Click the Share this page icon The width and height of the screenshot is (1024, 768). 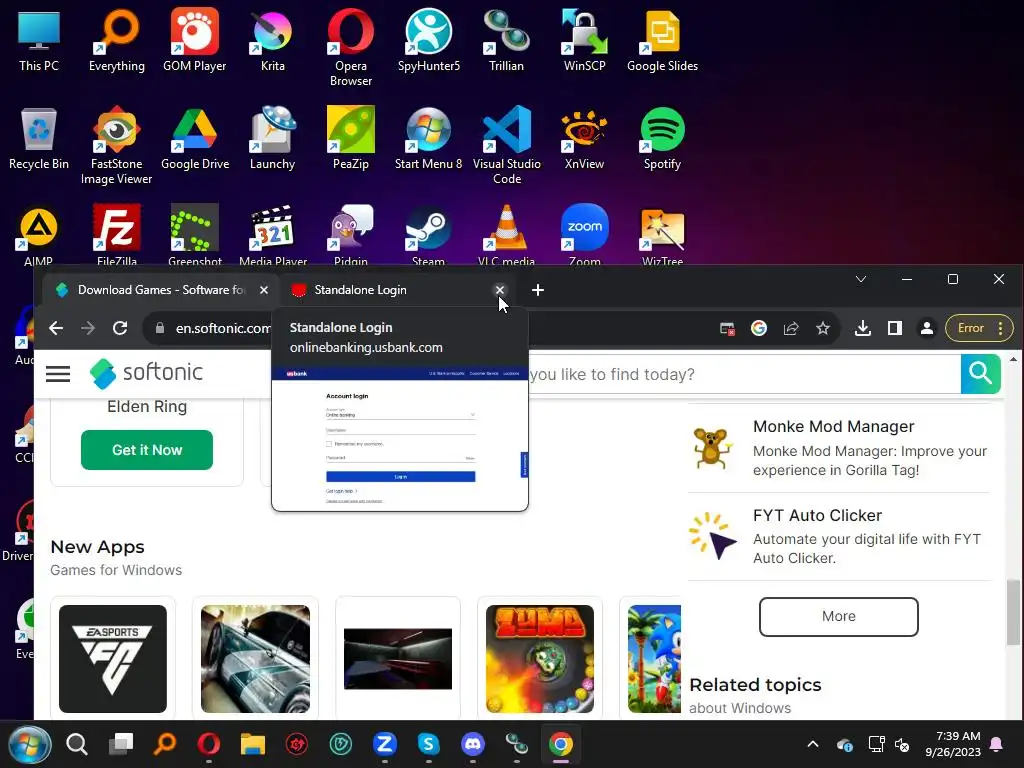point(791,328)
